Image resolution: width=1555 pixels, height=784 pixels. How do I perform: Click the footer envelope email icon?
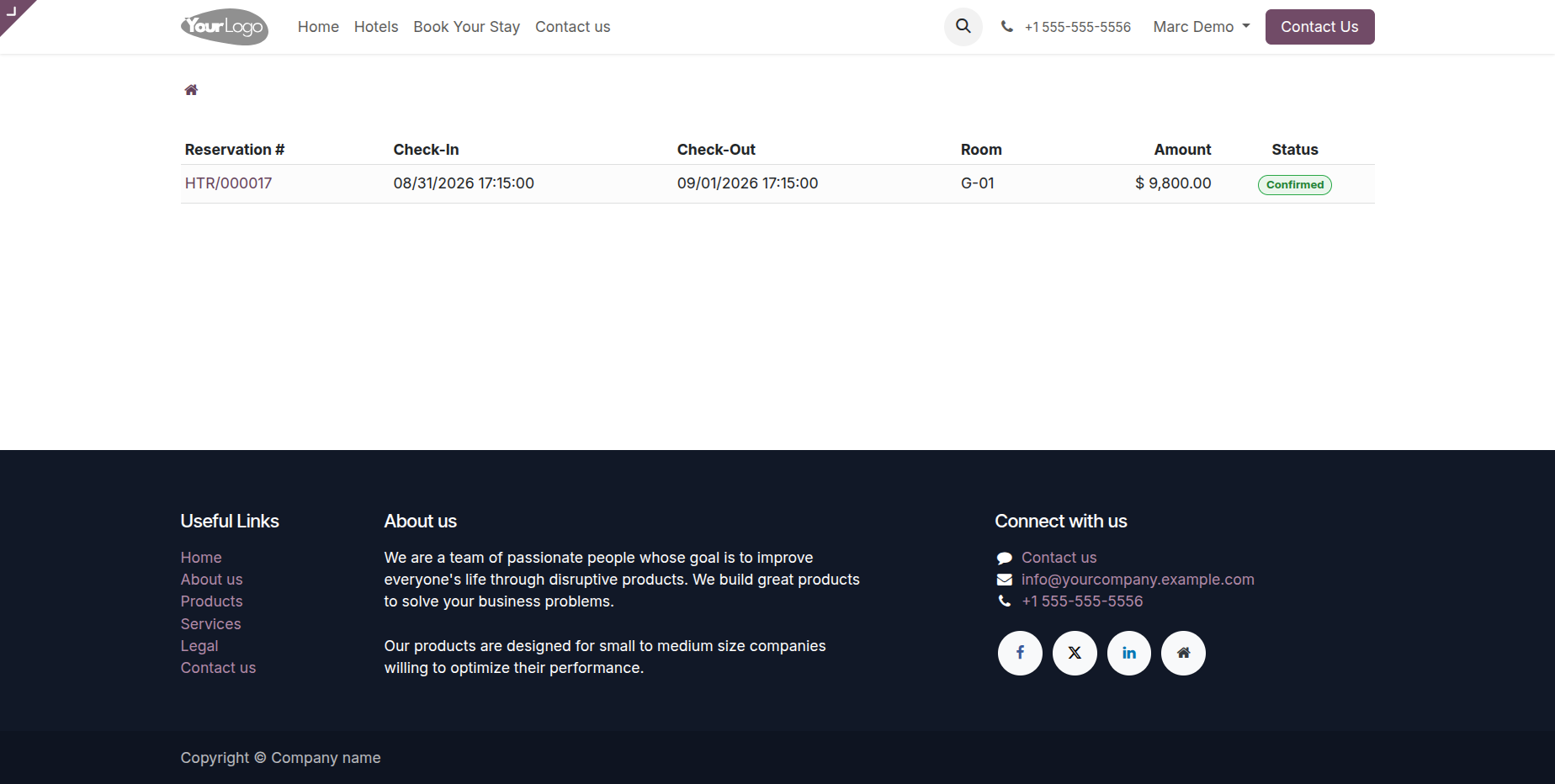[x=1005, y=580]
